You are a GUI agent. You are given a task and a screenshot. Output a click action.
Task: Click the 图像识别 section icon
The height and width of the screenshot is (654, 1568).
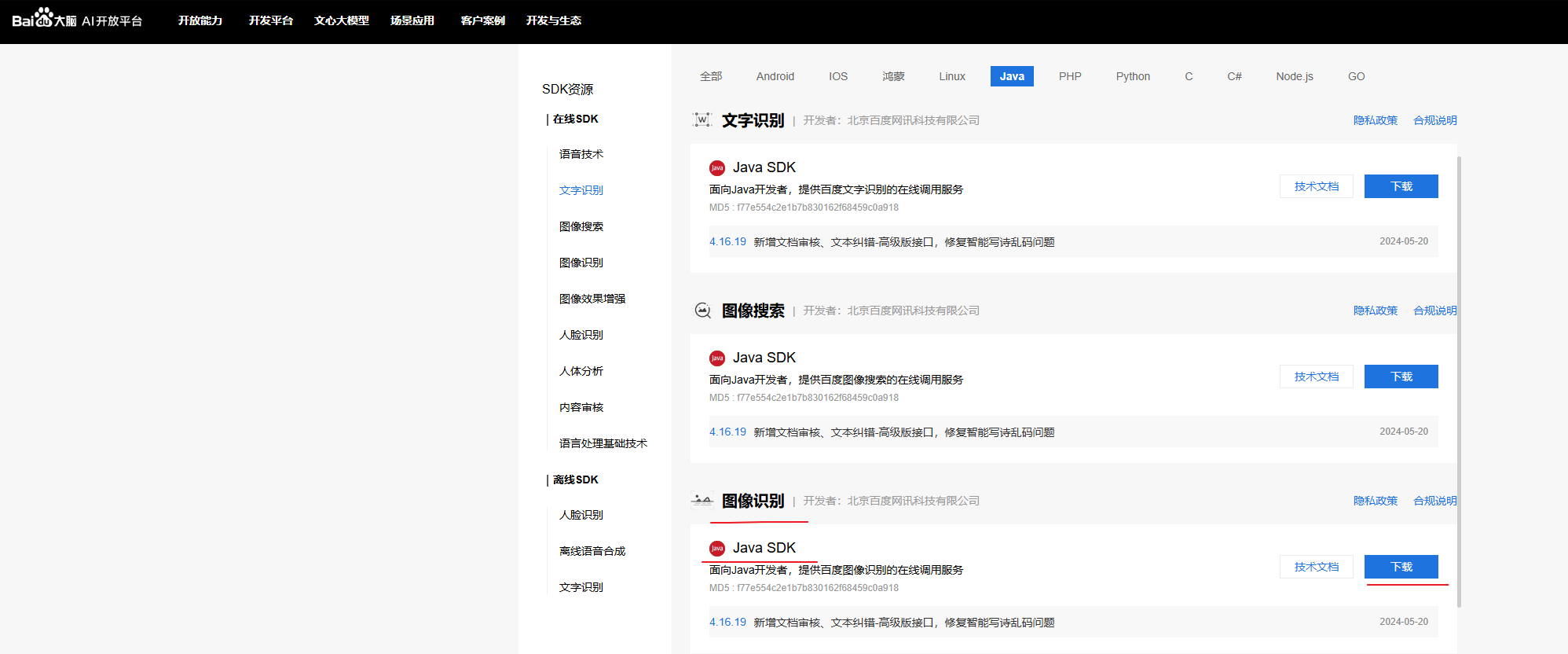coord(702,500)
